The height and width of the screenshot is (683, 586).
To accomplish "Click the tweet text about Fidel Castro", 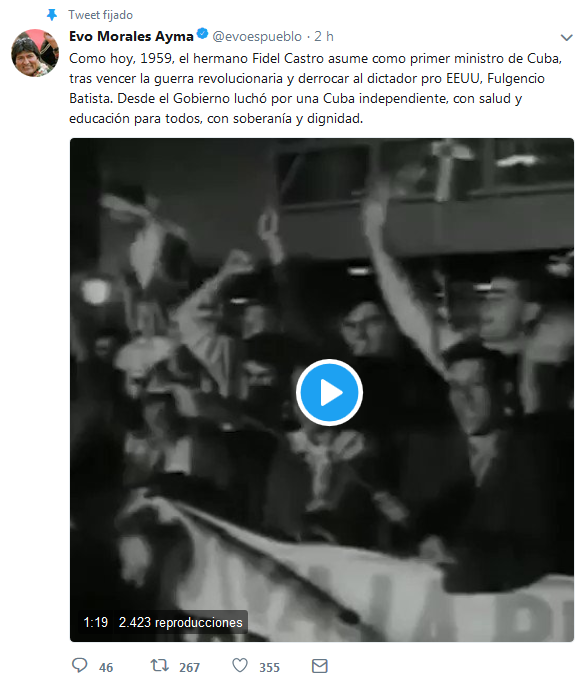I will tap(315, 88).
